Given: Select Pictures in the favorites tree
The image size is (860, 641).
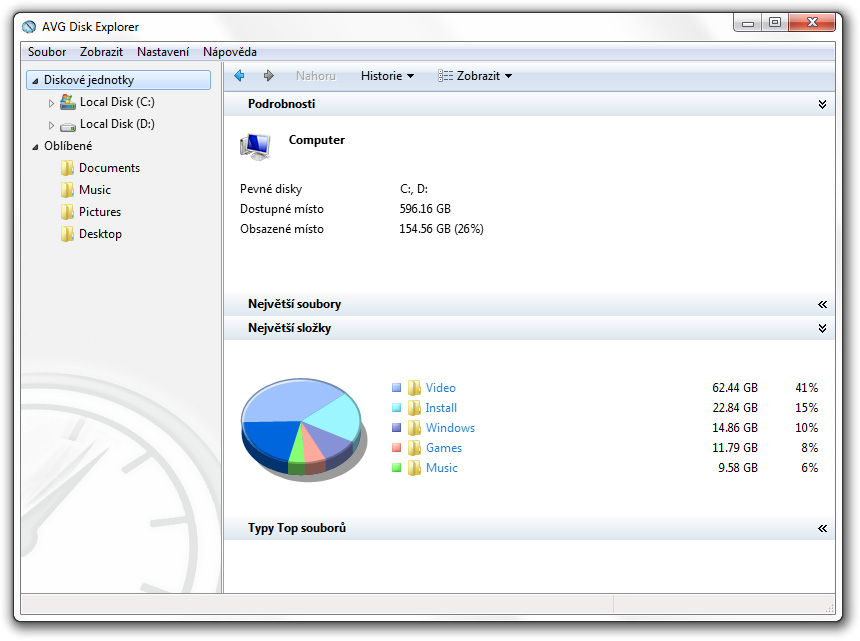Looking at the screenshot, I should tap(100, 212).
